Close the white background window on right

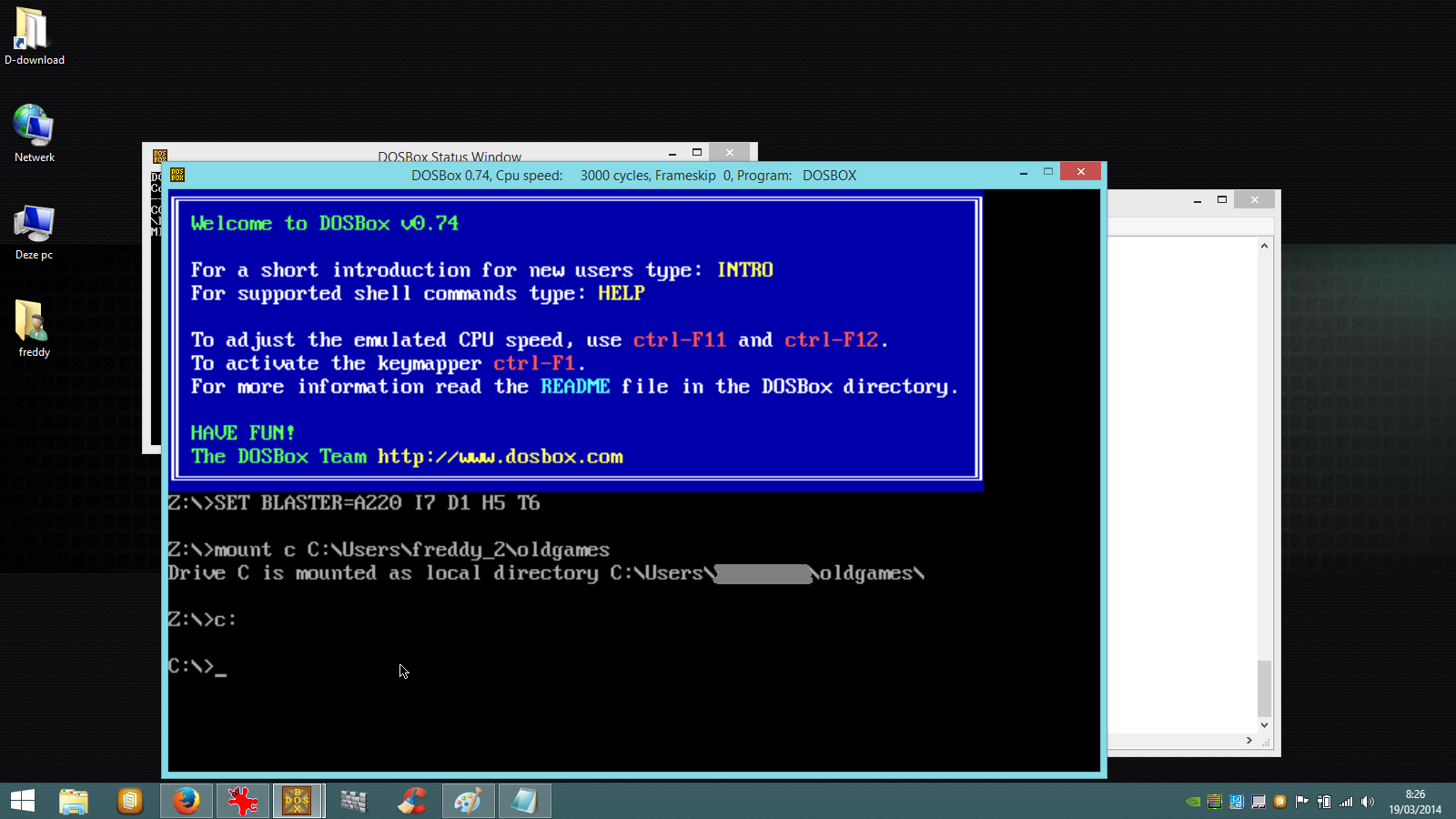pos(1255,200)
